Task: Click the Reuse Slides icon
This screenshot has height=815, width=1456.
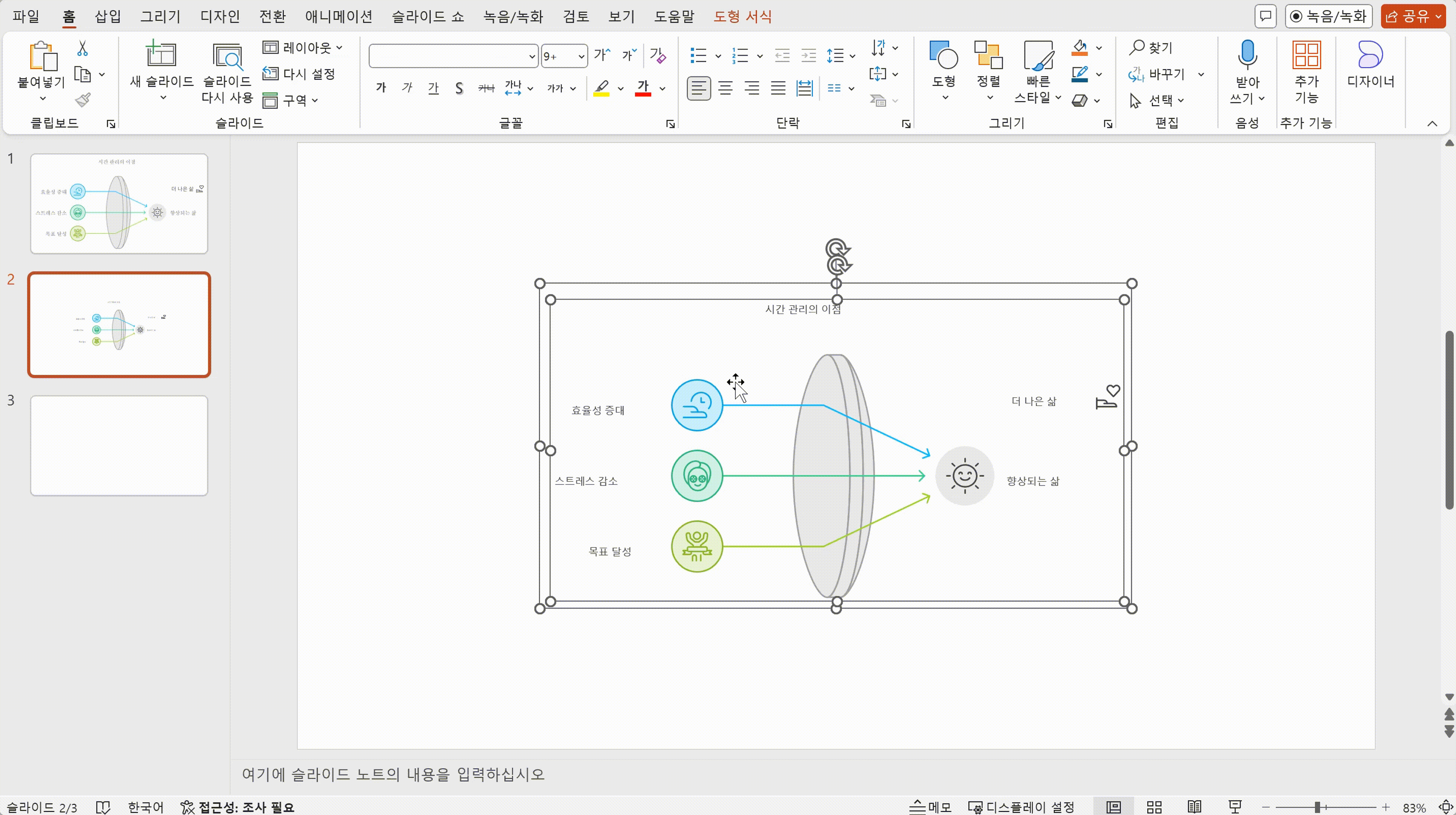Action: (227, 56)
